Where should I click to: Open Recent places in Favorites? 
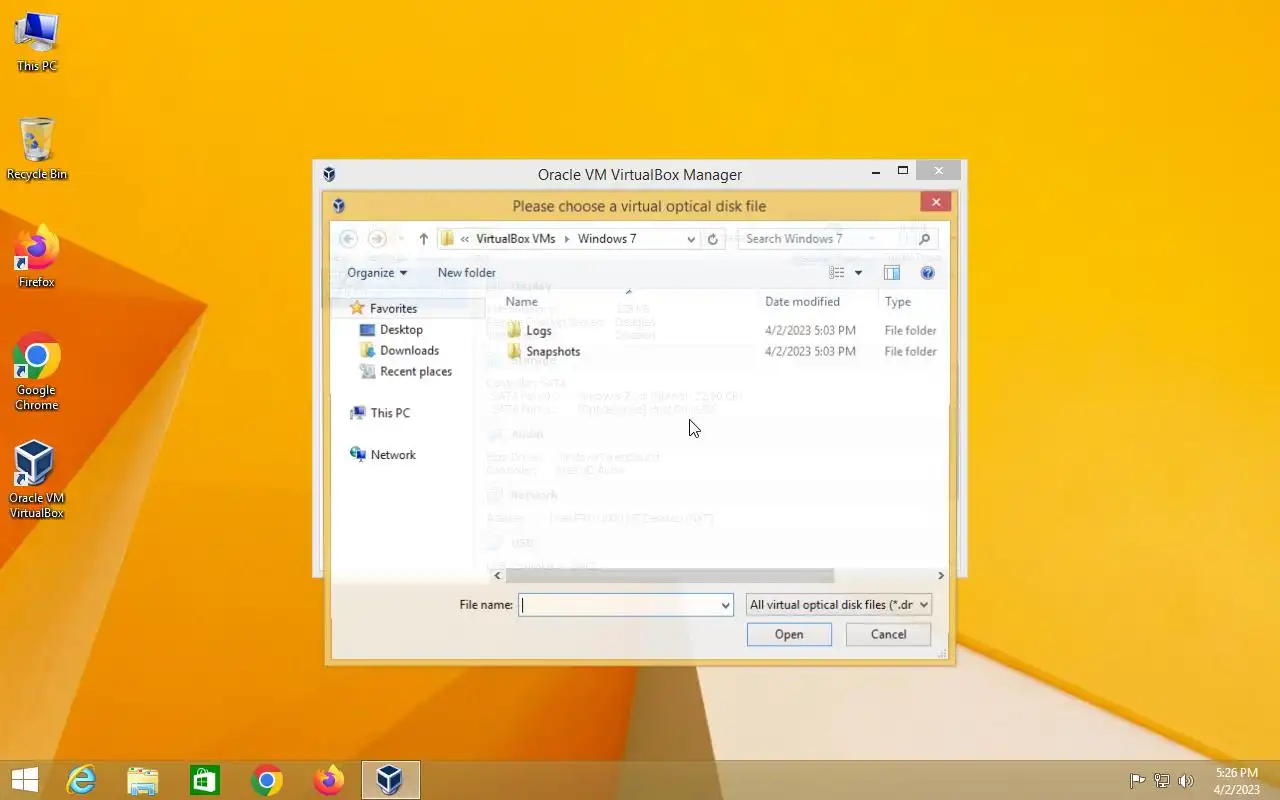pos(415,372)
